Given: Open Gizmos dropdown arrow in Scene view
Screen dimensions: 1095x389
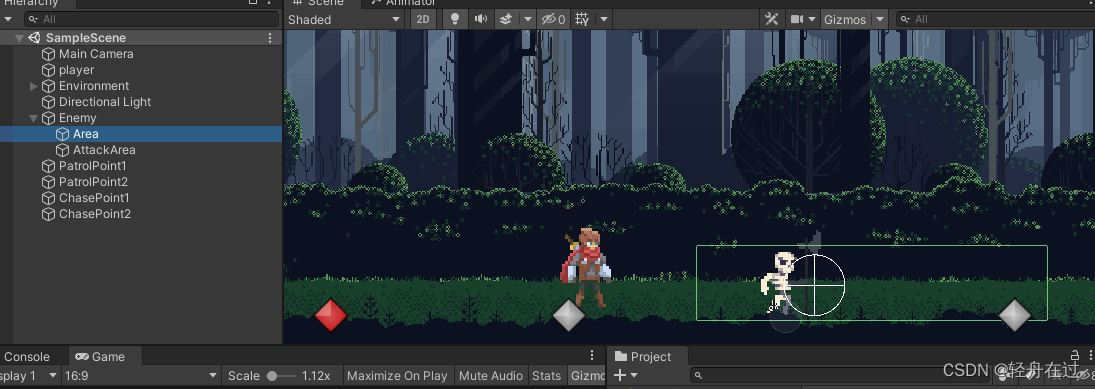Looking at the screenshot, I should pos(880,20).
